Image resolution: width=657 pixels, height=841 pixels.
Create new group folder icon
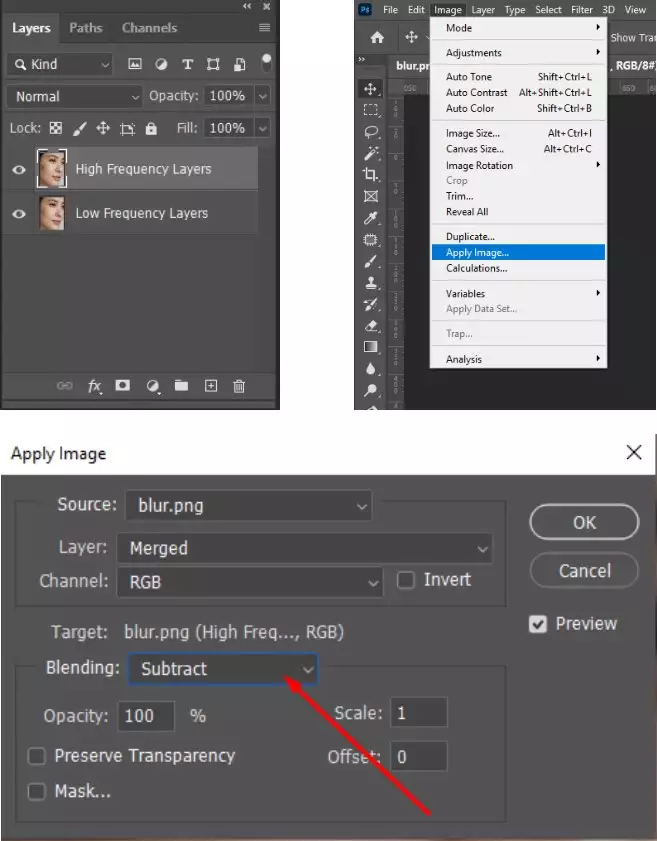pos(181,386)
